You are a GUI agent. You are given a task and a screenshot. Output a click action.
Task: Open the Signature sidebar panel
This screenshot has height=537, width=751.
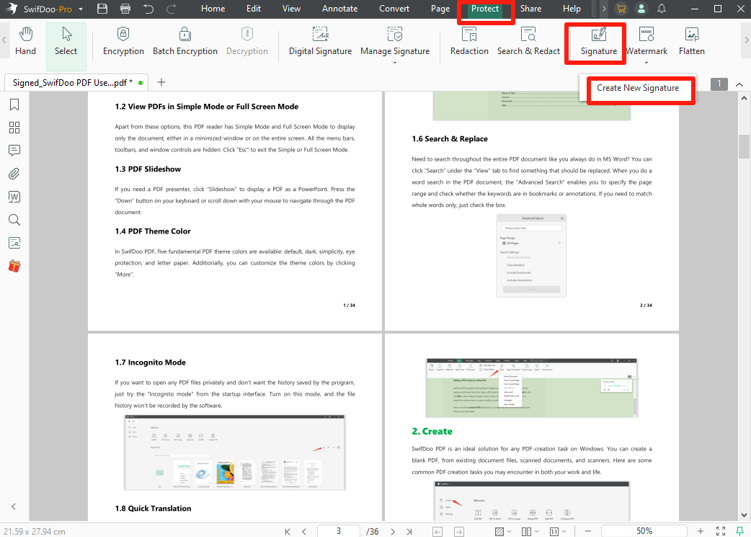(x=14, y=243)
